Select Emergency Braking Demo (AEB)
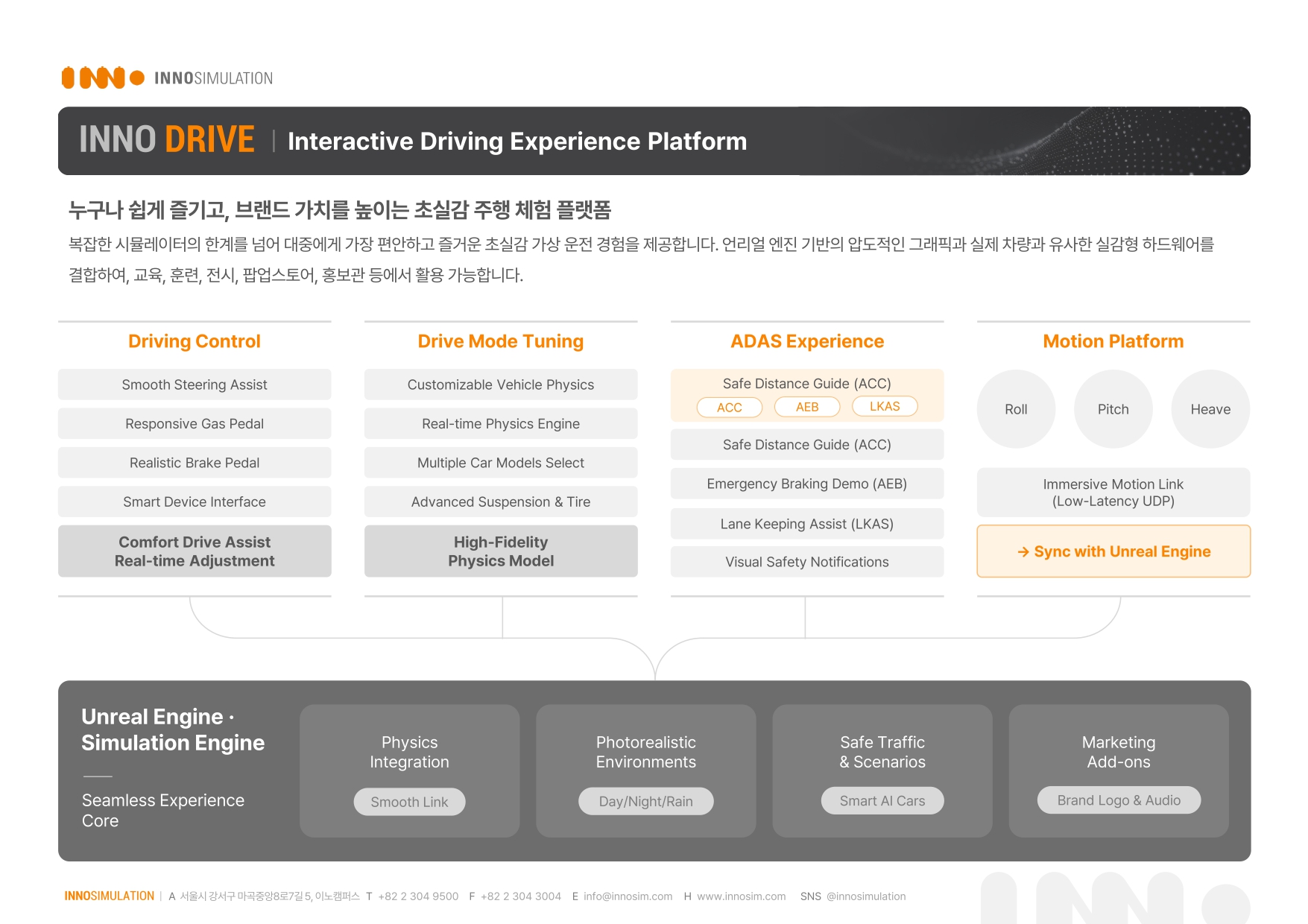1308x924 pixels. point(807,484)
